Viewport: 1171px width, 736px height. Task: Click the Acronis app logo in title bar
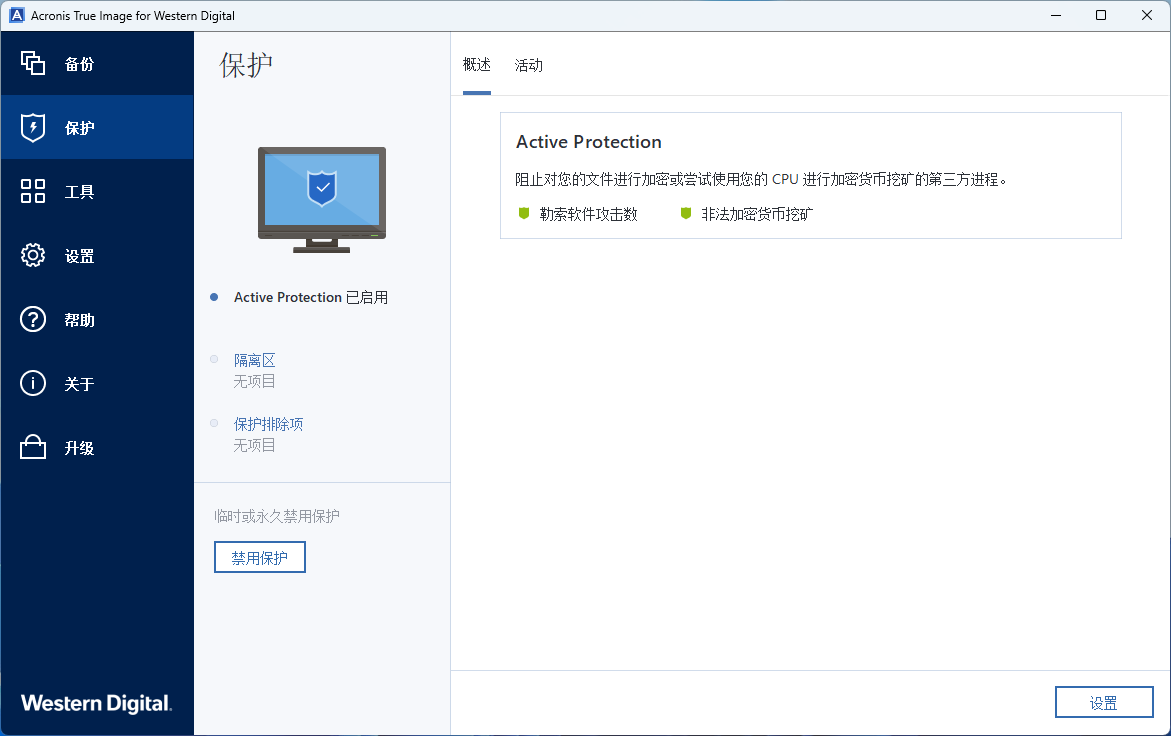pyautogui.click(x=16, y=16)
